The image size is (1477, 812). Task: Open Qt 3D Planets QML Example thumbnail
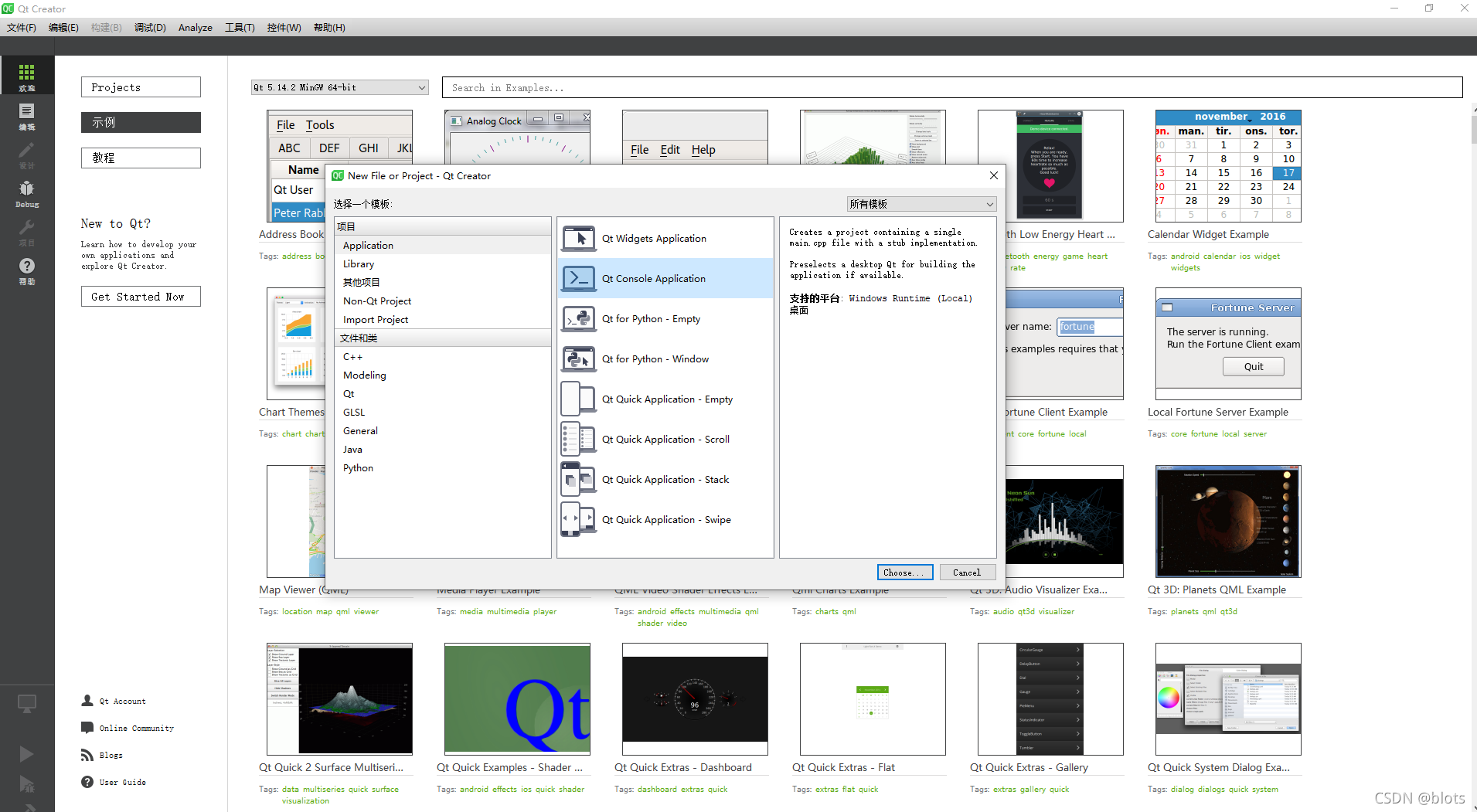click(1228, 522)
